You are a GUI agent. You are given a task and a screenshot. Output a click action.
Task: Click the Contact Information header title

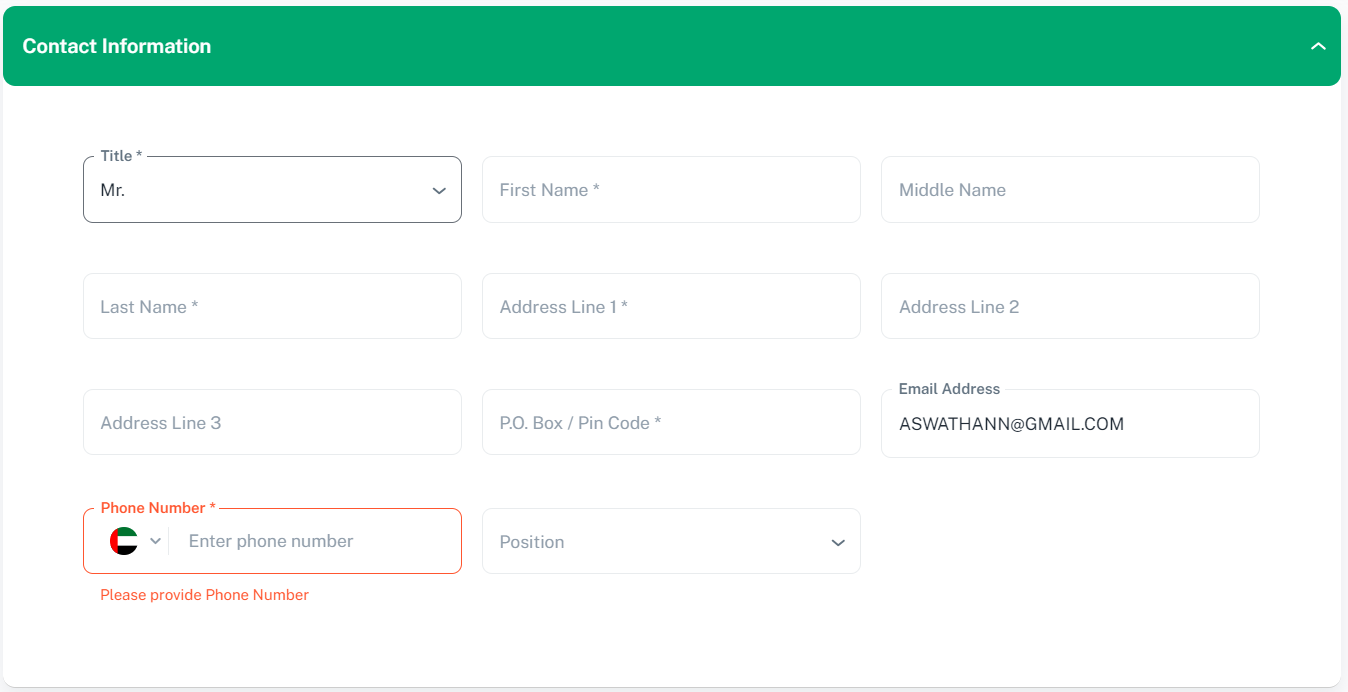117,46
